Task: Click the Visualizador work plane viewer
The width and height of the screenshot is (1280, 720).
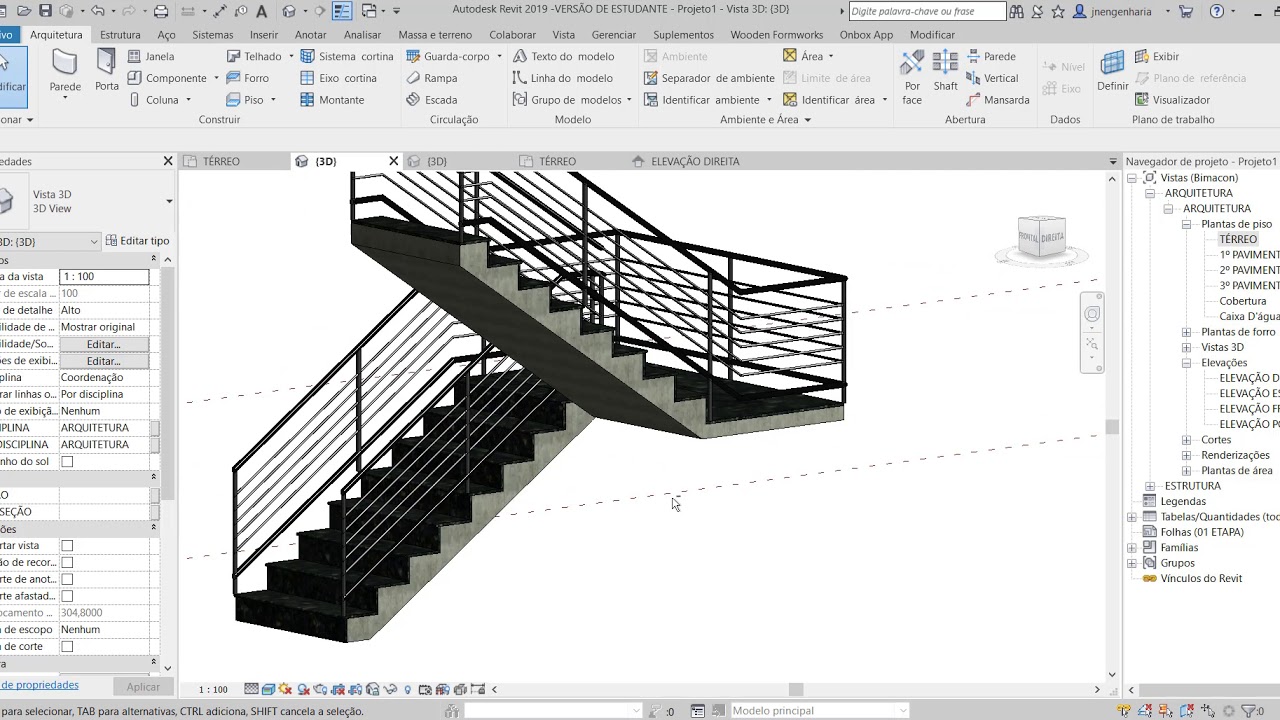Action: coord(1172,100)
